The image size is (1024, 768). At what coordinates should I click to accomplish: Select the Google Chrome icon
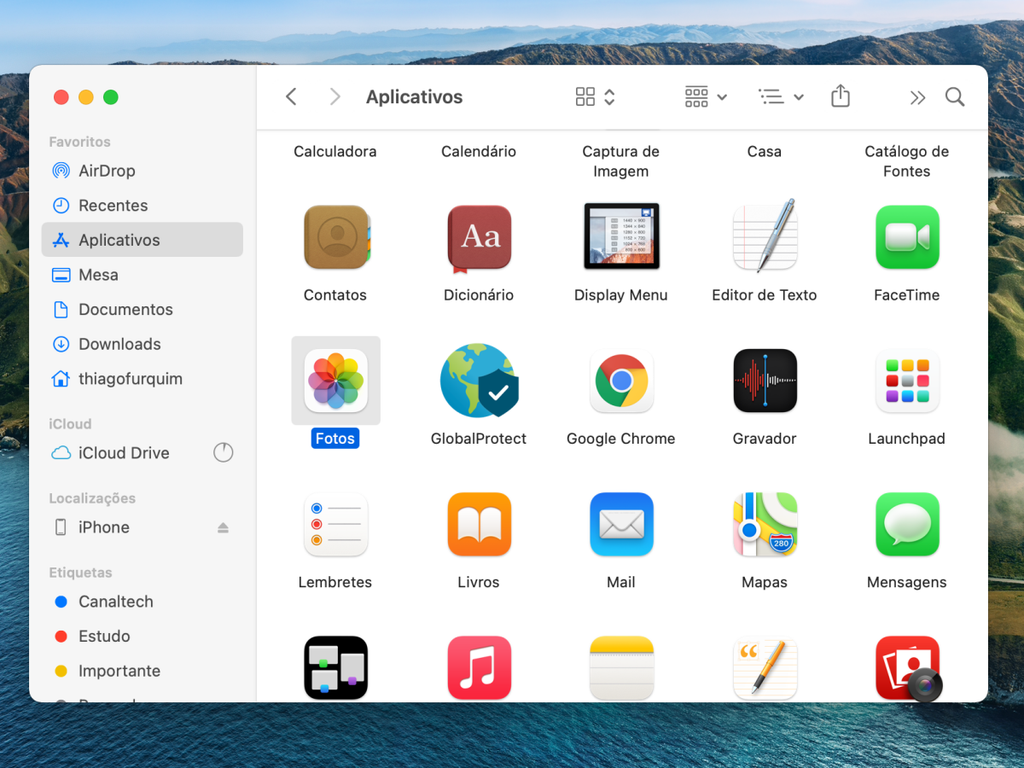(621, 380)
